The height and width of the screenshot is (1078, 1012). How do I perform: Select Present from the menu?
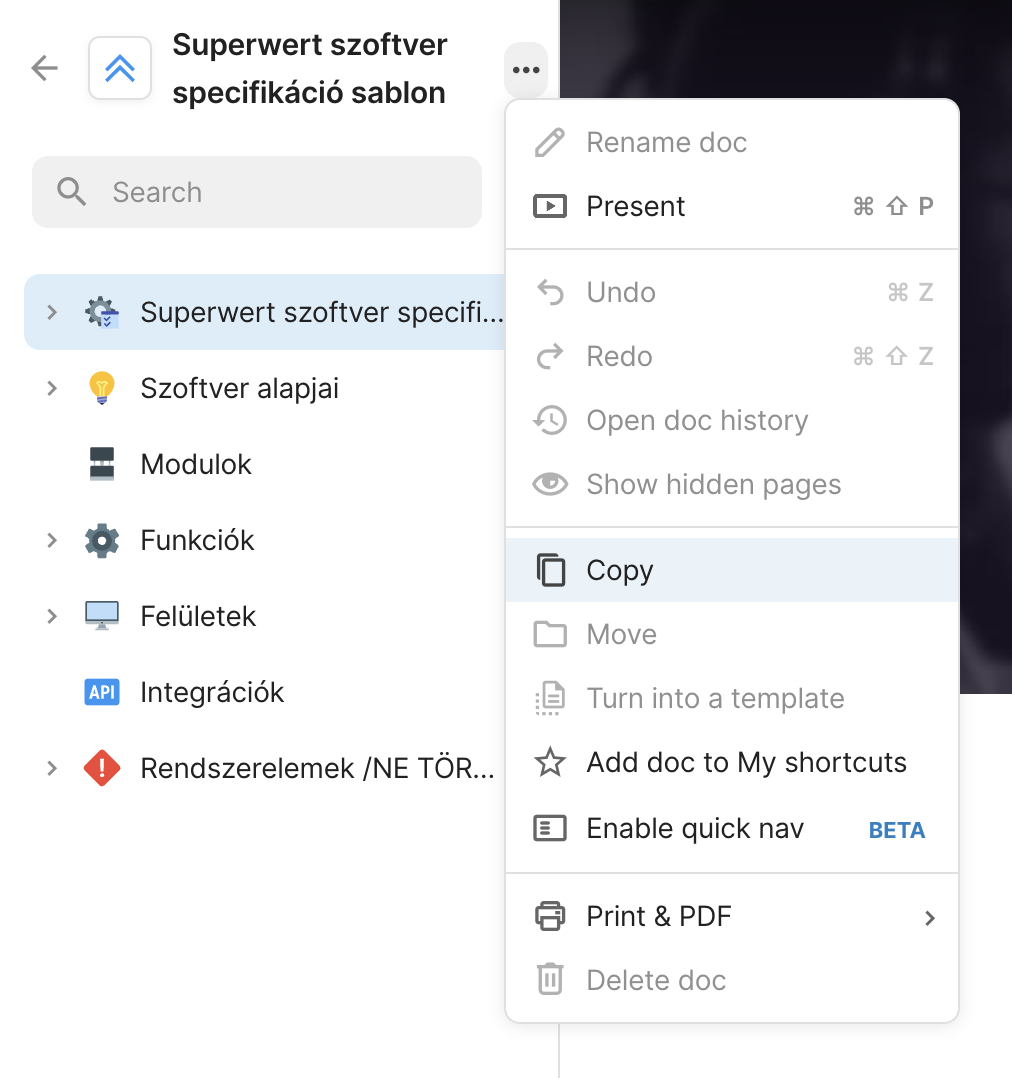coord(636,206)
